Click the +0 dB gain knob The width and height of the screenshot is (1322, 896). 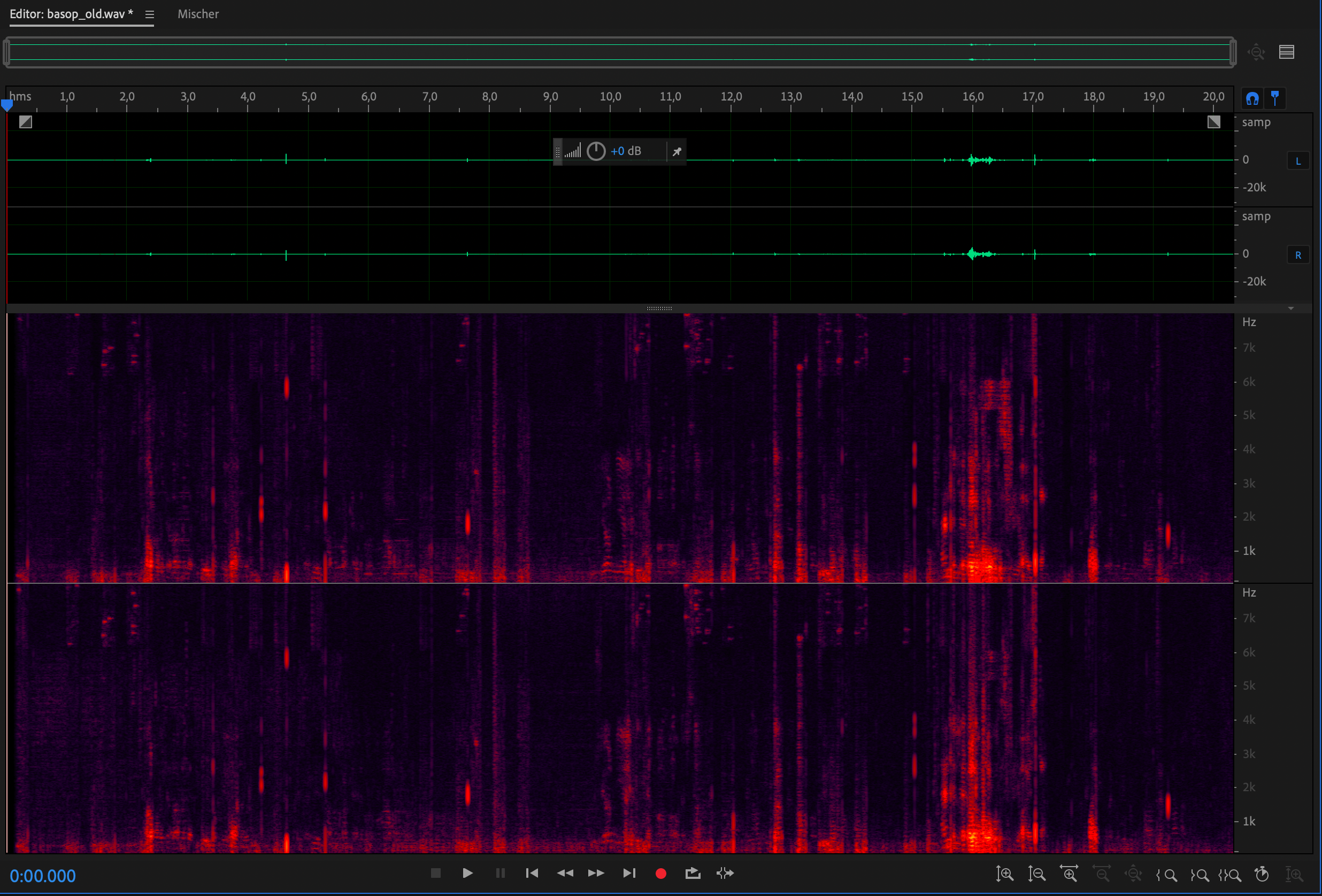[x=596, y=151]
